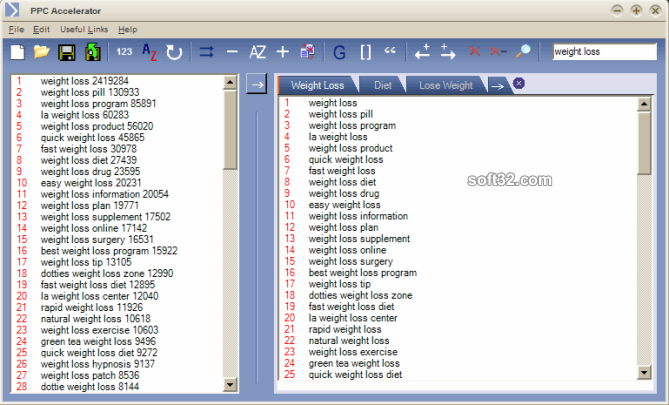
Task: Click the PPC Accelerator logo in title bar
Action: [12, 10]
